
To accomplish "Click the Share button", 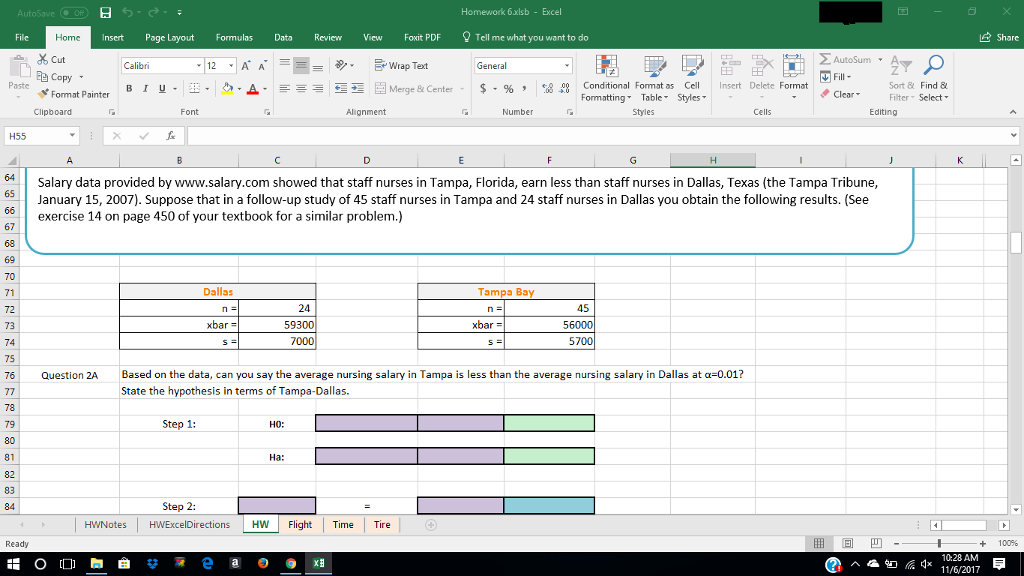I will point(998,37).
